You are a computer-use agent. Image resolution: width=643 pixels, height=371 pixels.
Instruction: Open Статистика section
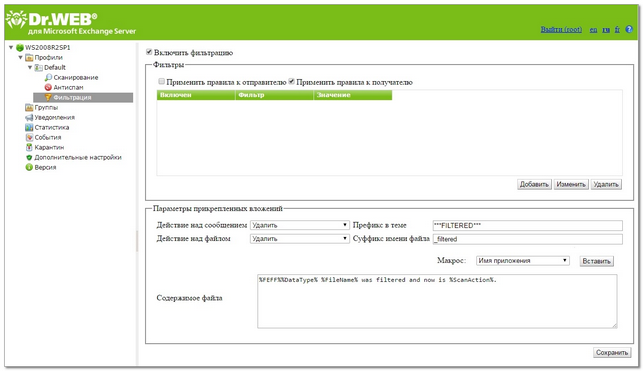click(52, 127)
